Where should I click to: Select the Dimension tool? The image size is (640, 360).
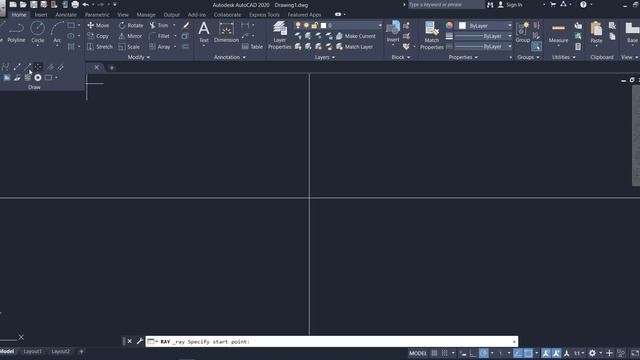pos(226,32)
